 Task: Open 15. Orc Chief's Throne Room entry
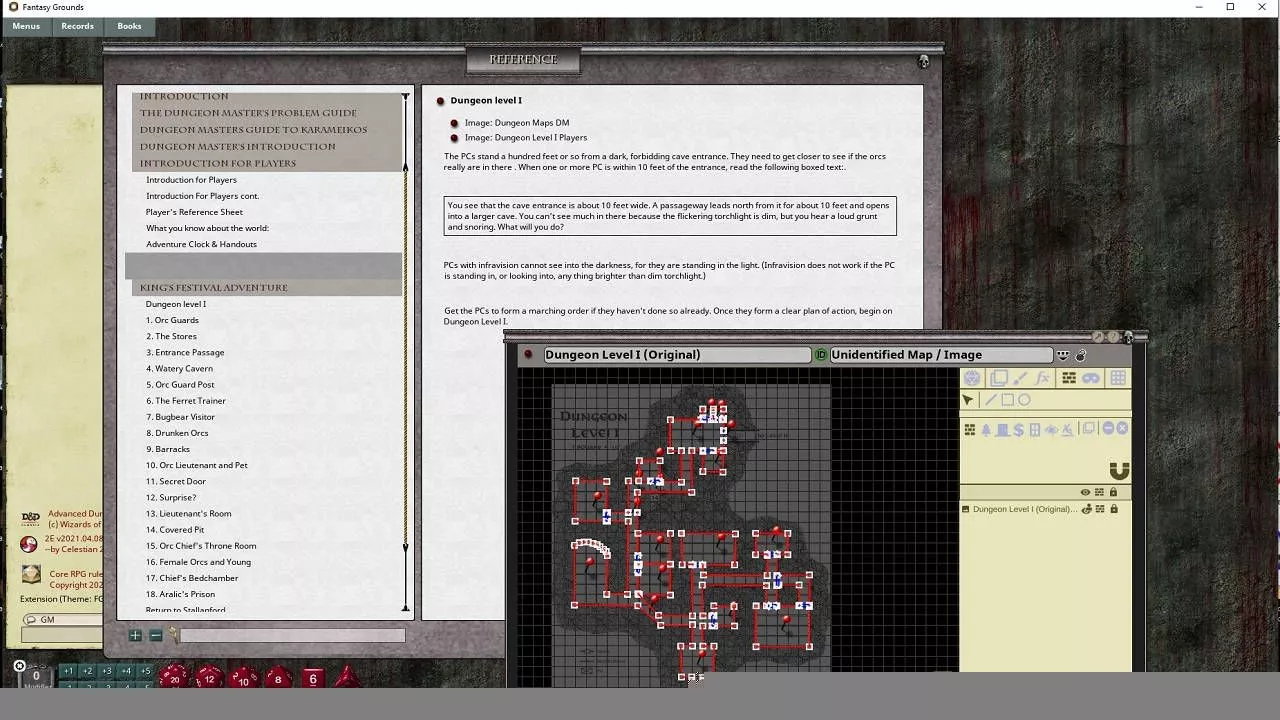(x=201, y=546)
